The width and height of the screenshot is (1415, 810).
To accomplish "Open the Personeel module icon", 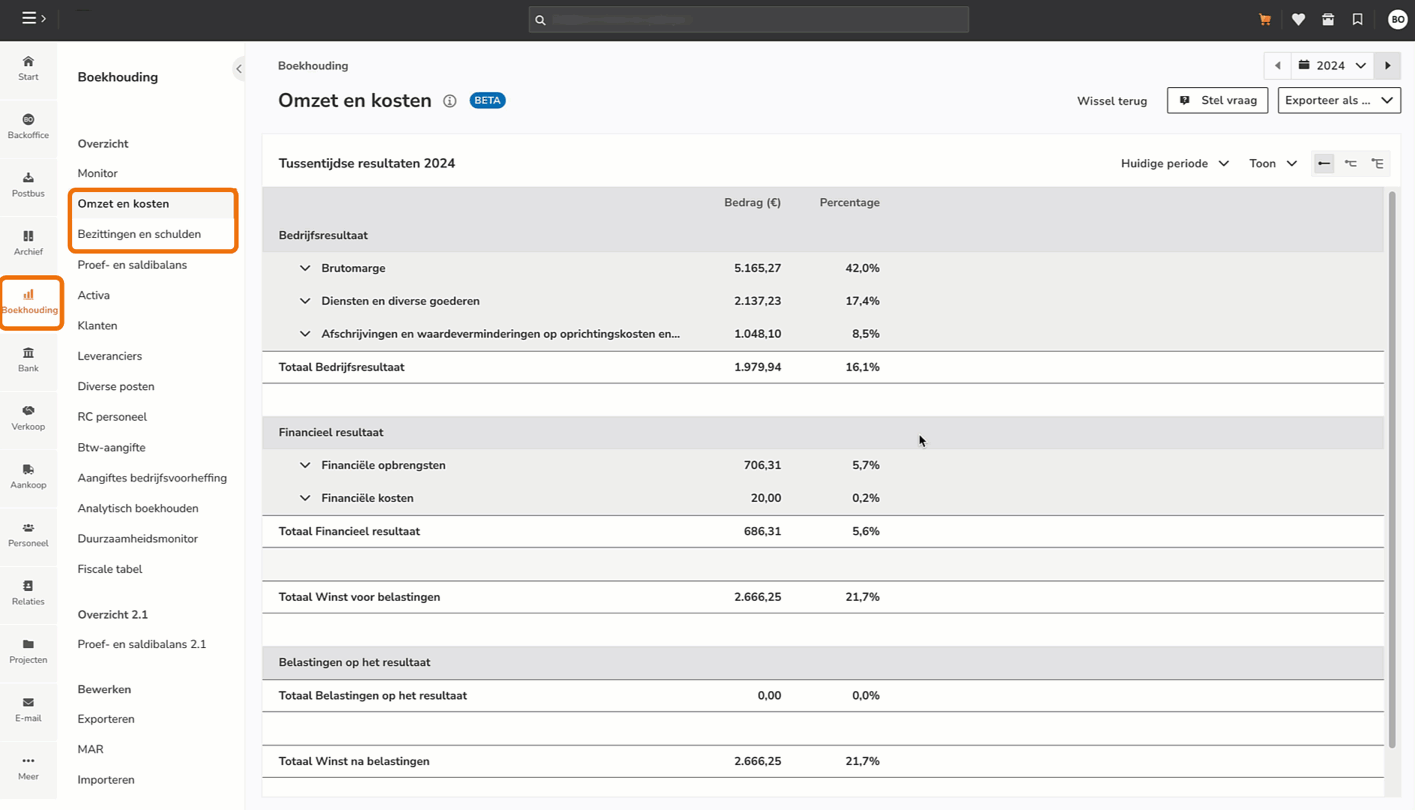I will tap(28, 534).
